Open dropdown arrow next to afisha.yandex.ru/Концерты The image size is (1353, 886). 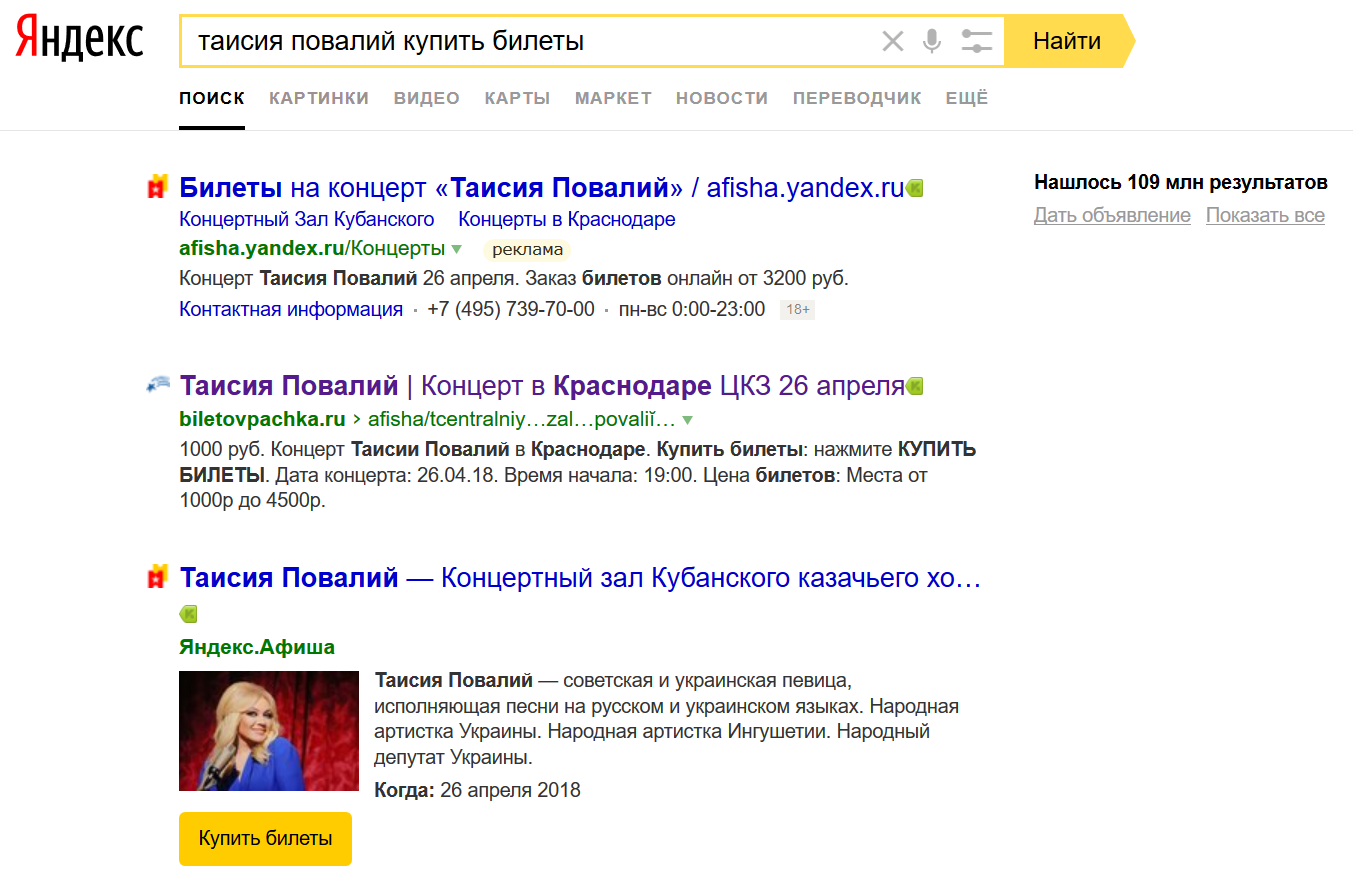point(457,249)
